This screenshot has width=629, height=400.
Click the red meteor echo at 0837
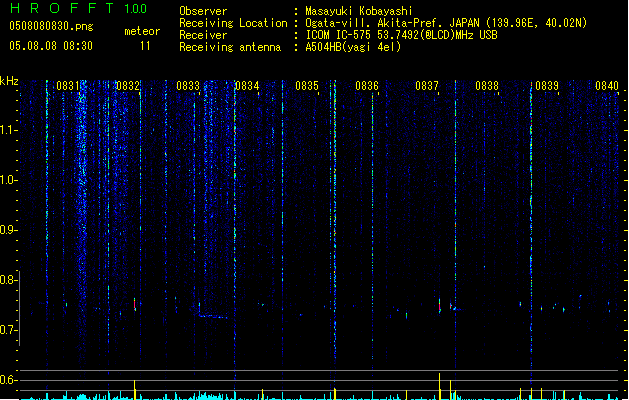pyautogui.click(x=440, y=306)
